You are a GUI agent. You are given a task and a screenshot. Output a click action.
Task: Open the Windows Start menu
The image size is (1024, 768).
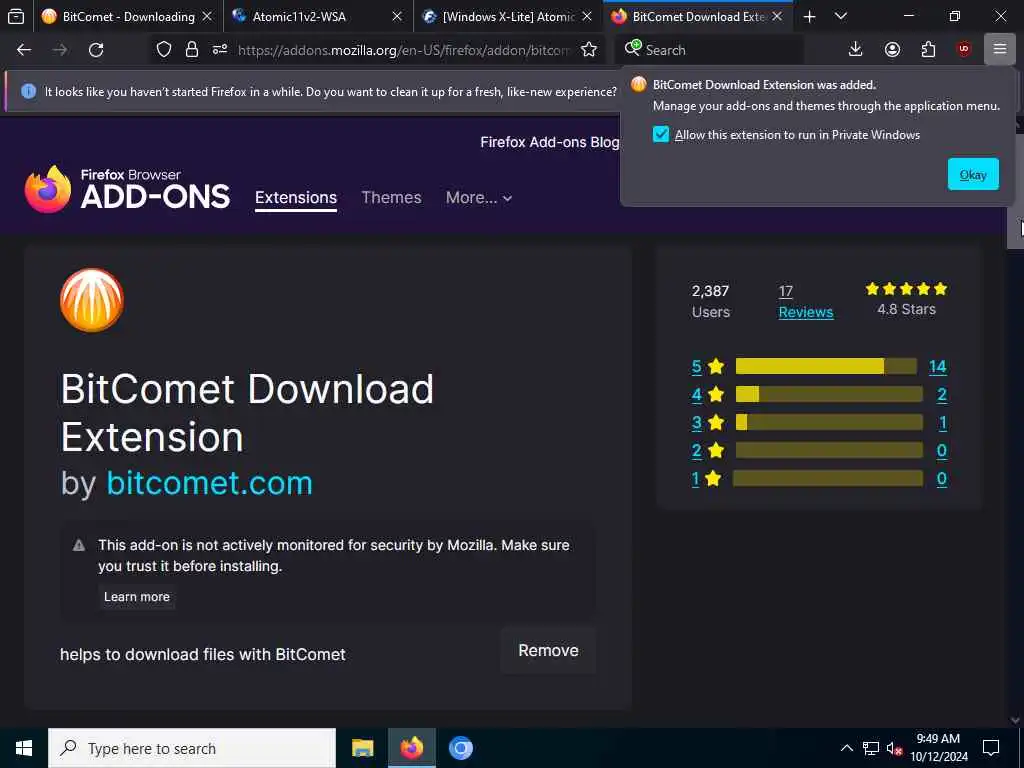click(24, 748)
